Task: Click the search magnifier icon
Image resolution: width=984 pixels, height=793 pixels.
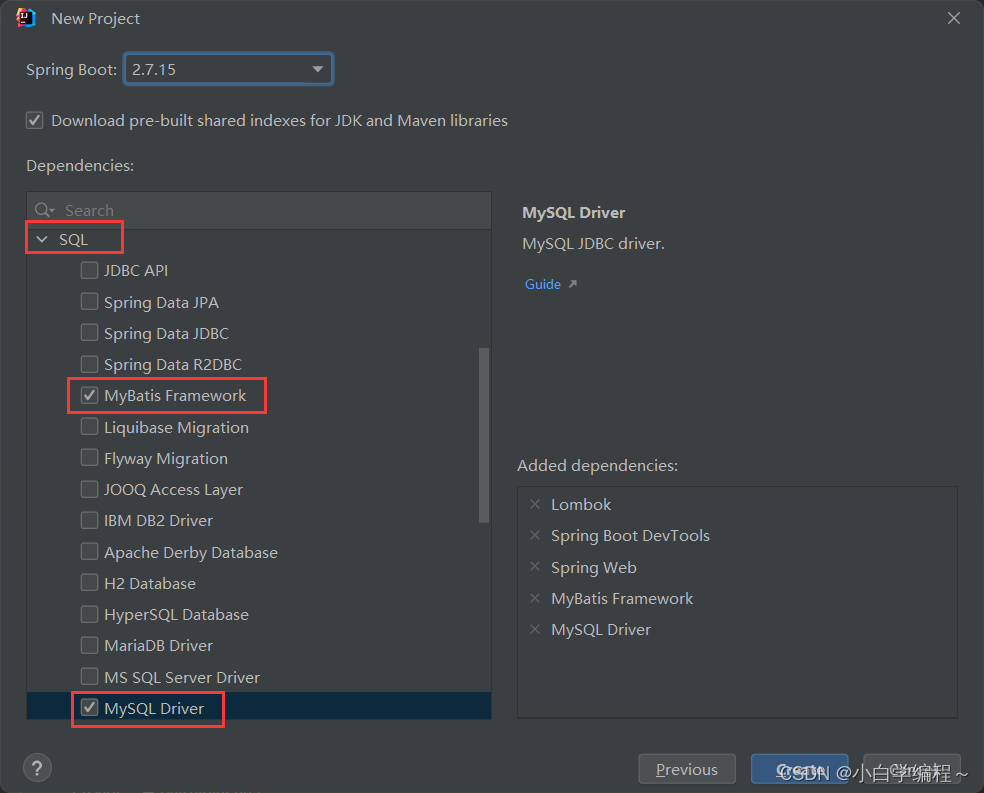Action: pyautogui.click(x=44, y=210)
